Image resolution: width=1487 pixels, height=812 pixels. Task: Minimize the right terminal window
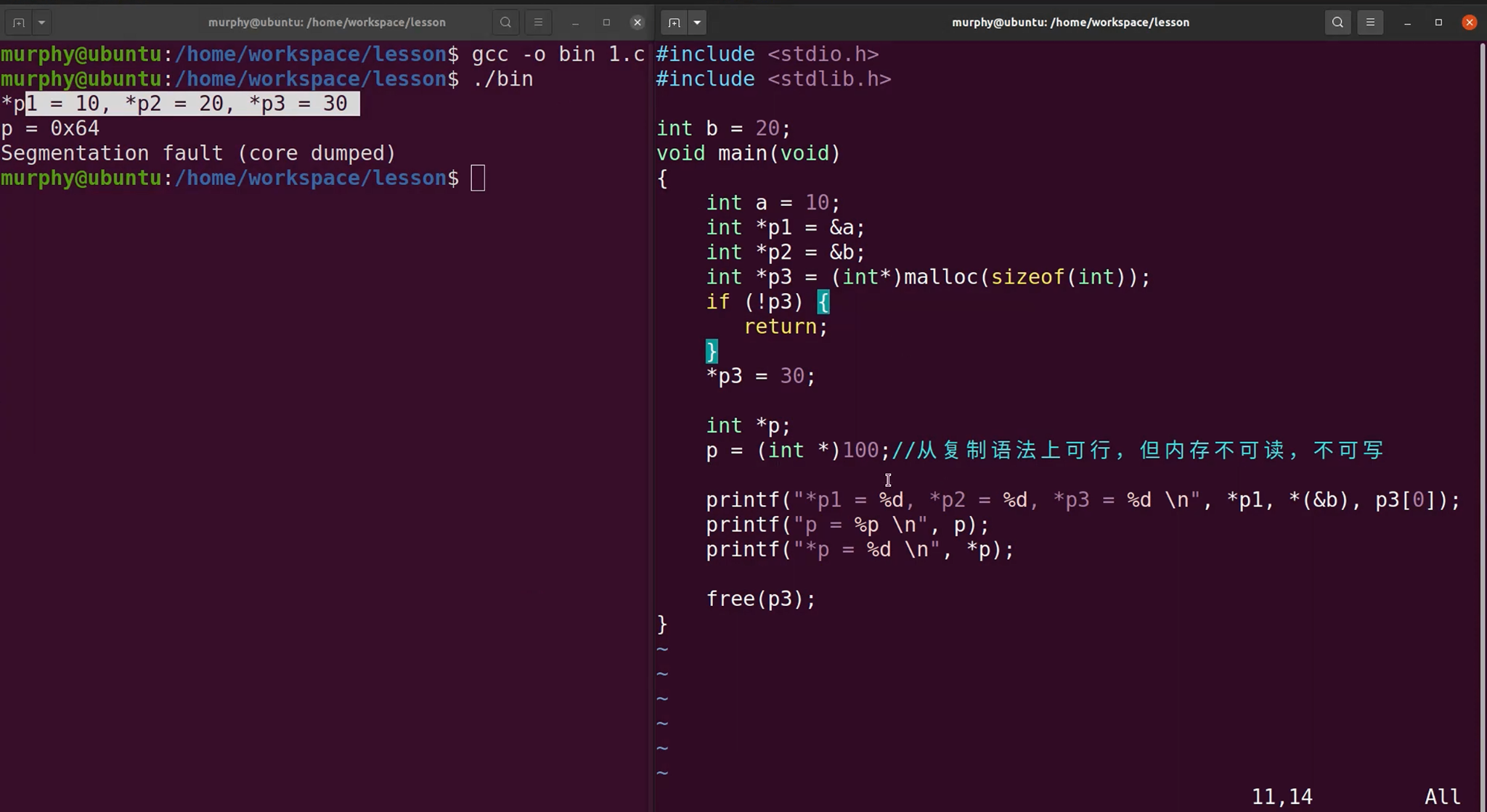1407,22
